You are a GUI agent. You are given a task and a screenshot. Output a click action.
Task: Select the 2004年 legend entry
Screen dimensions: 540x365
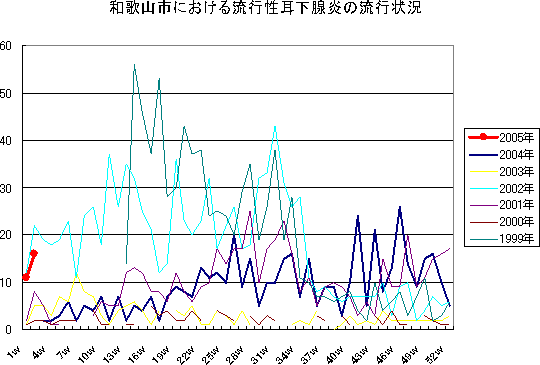click(x=501, y=155)
